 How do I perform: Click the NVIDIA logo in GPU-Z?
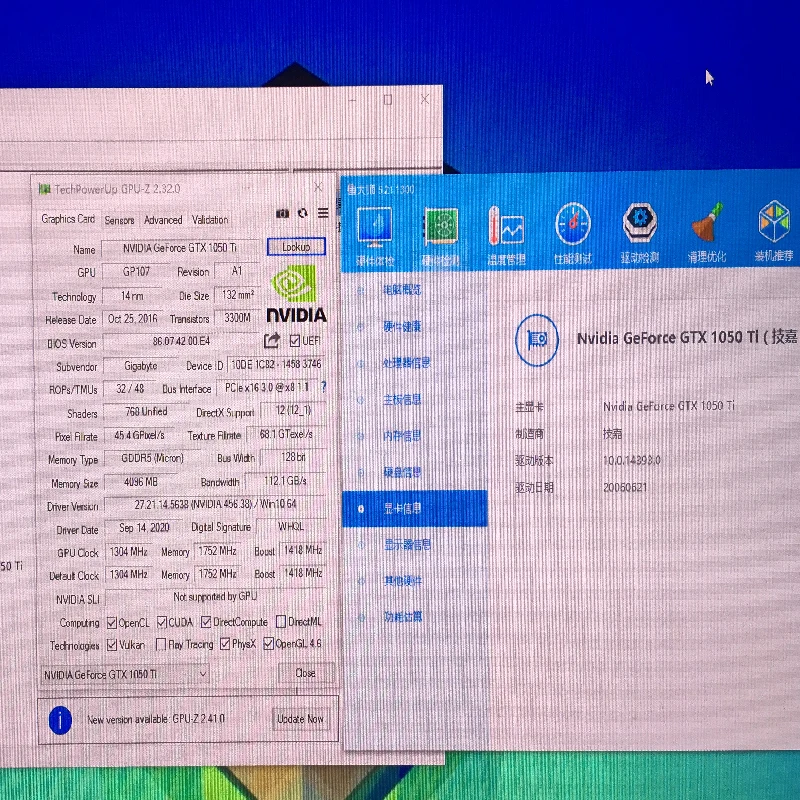(x=296, y=294)
